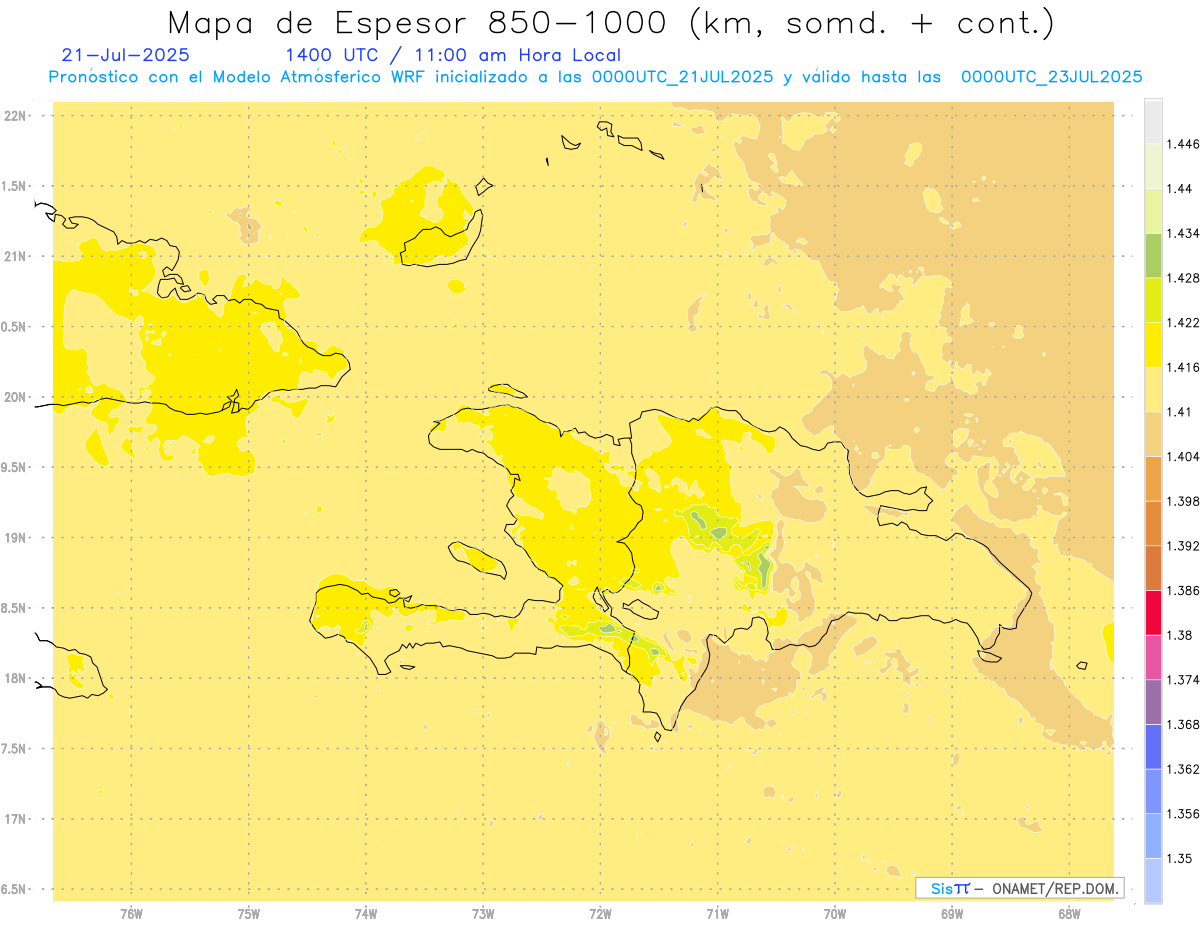Click the longitude label '72W'
Screen dimensions: 1200x927
pyautogui.click(x=600, y=913)
